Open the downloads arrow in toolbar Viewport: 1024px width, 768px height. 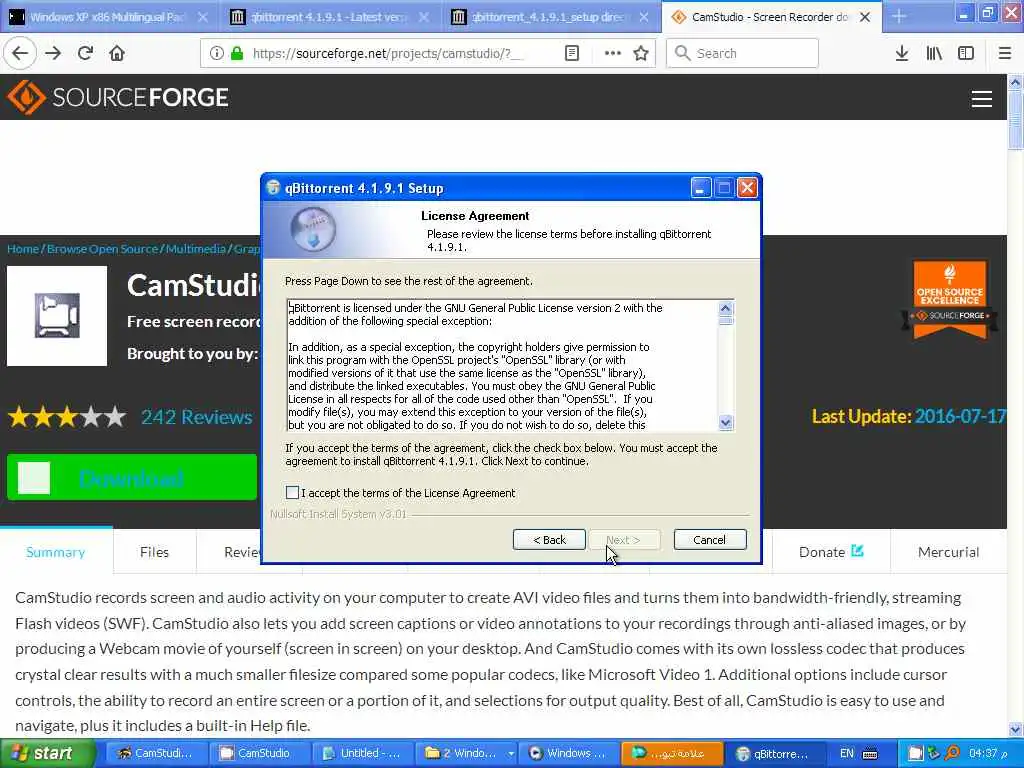pos(902,54)
